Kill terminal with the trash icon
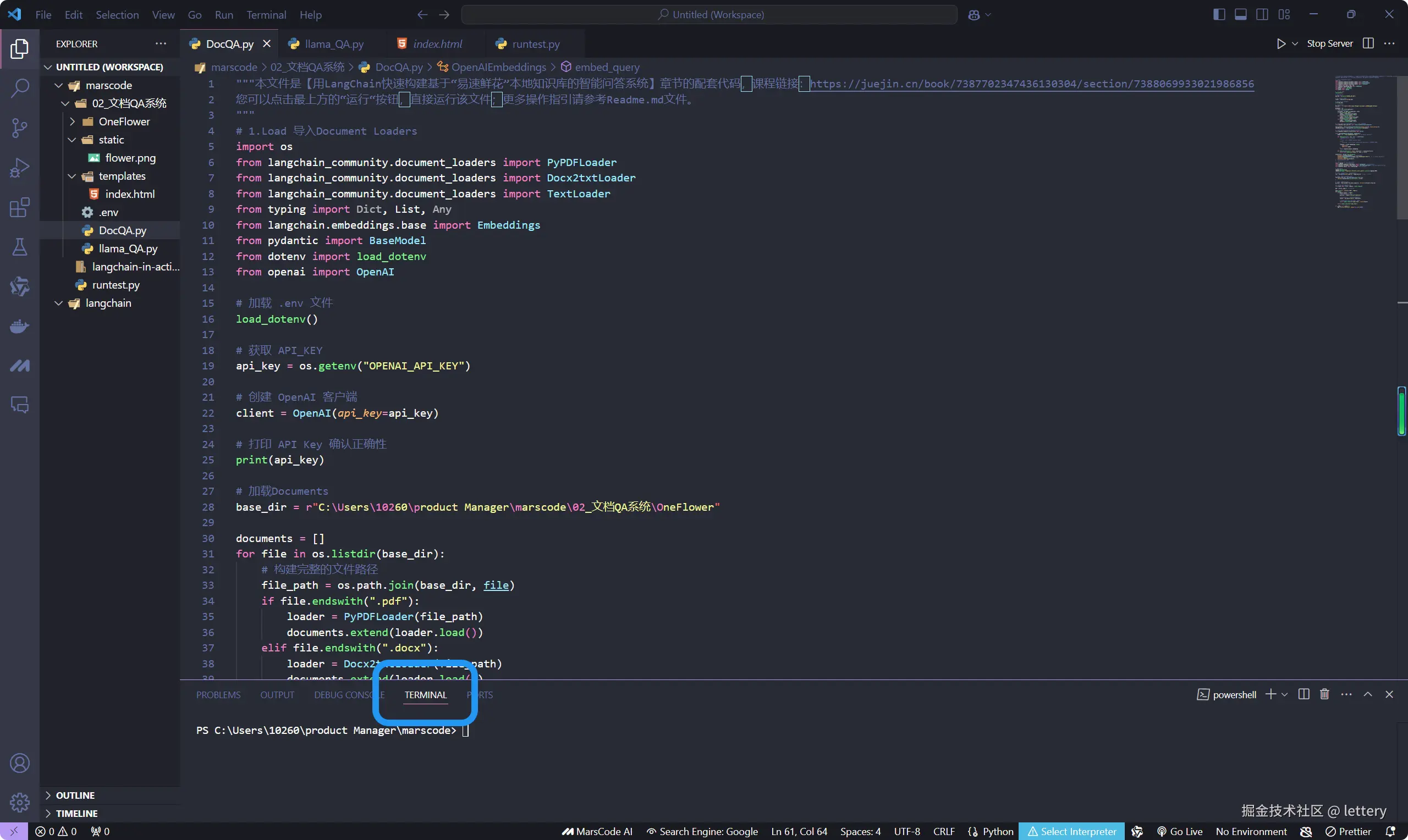This screenshot has height=840, width=1408. click(1324, 694)
